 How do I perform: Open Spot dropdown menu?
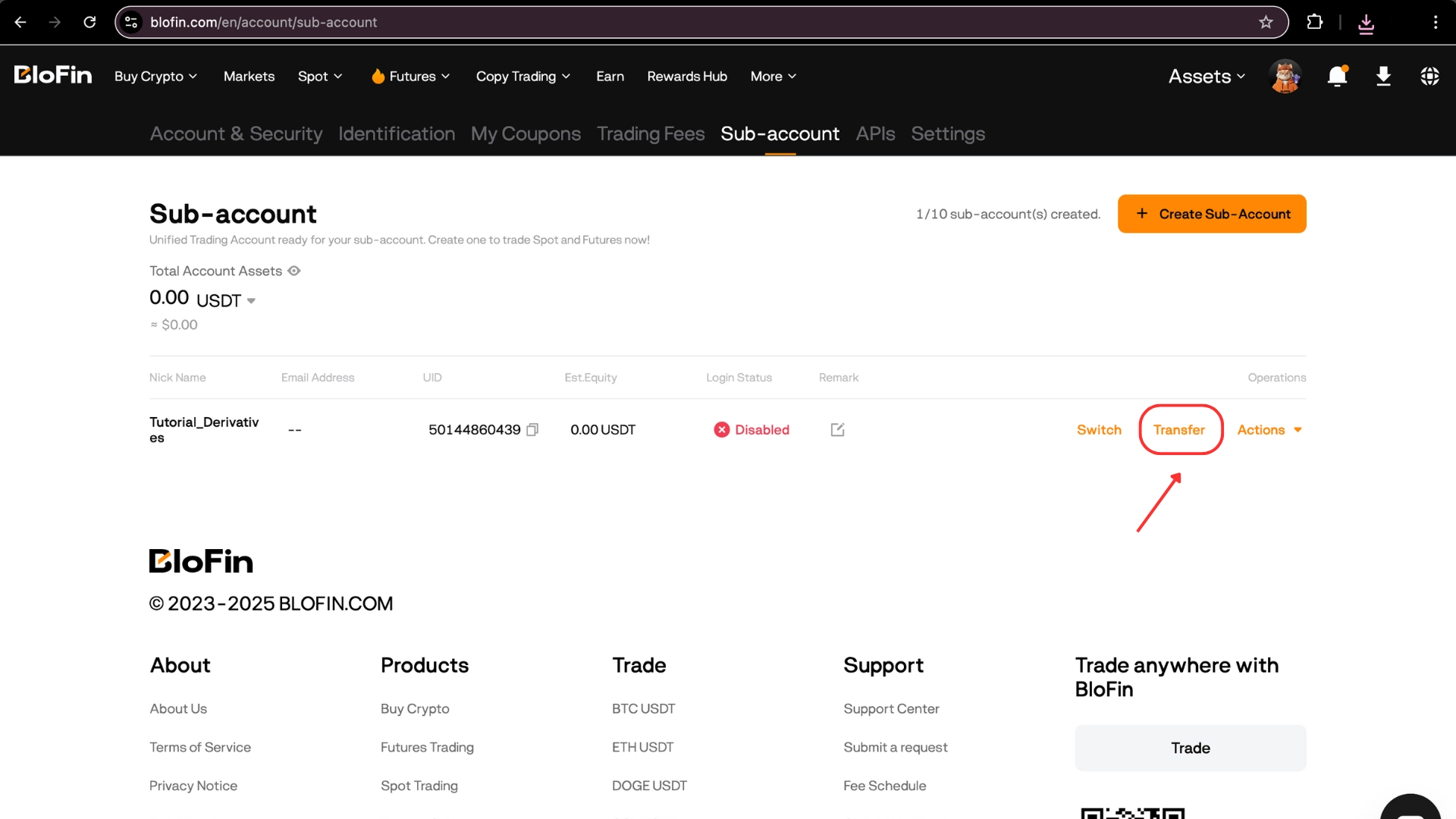coord(320,77)
